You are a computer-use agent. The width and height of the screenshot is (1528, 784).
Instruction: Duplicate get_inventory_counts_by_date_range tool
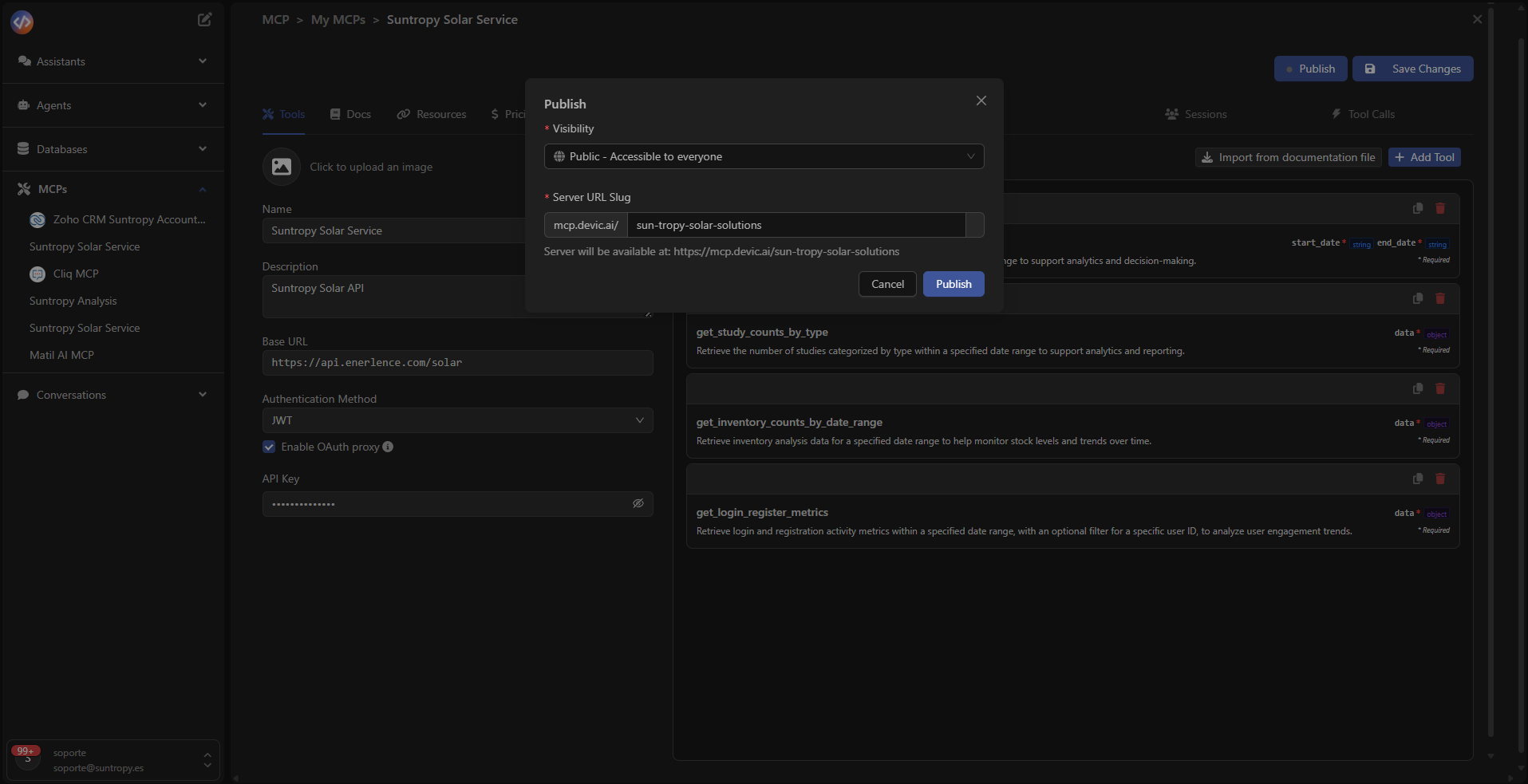tap(1418, 388)
